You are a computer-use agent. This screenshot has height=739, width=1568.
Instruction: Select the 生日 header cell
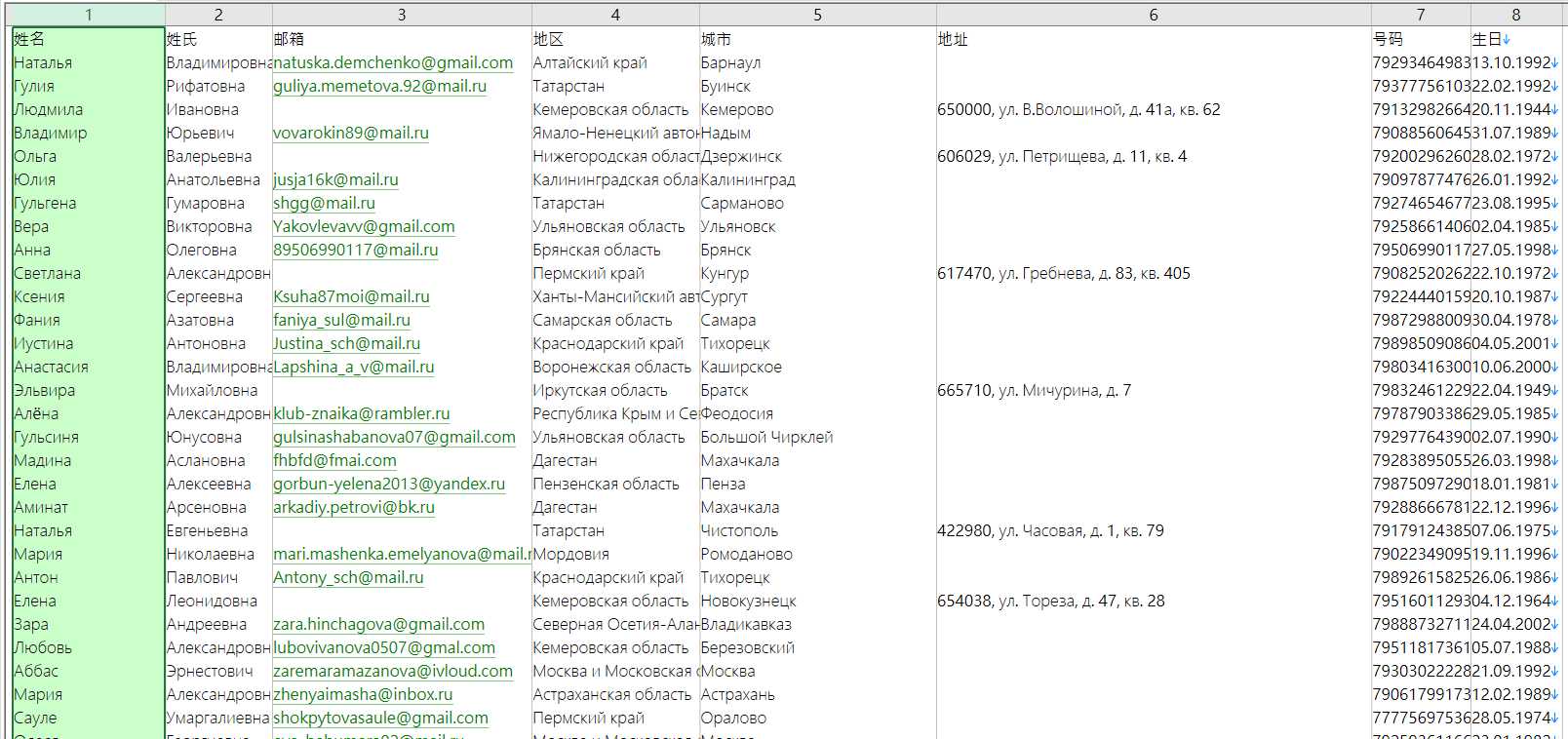click(1516, 39)
